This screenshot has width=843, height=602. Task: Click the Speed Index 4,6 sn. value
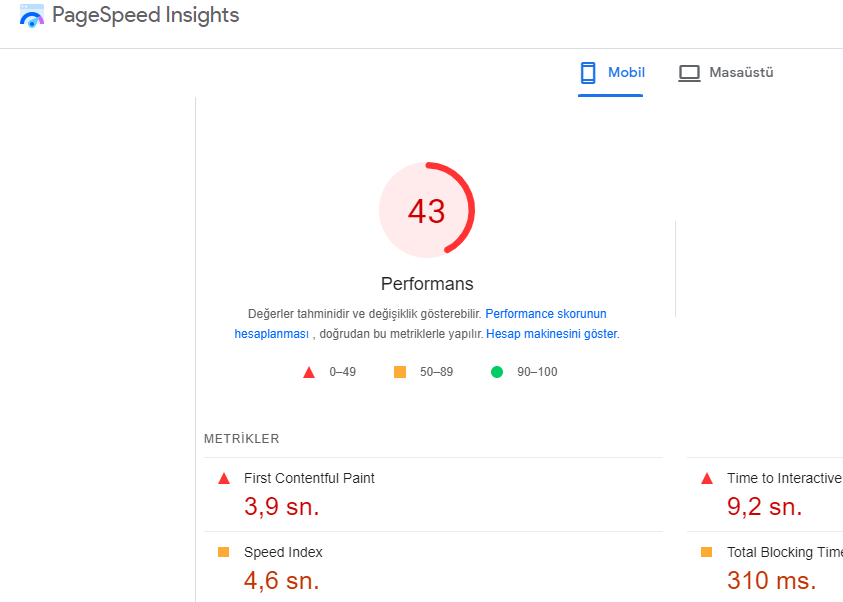[x=281, y=580]
